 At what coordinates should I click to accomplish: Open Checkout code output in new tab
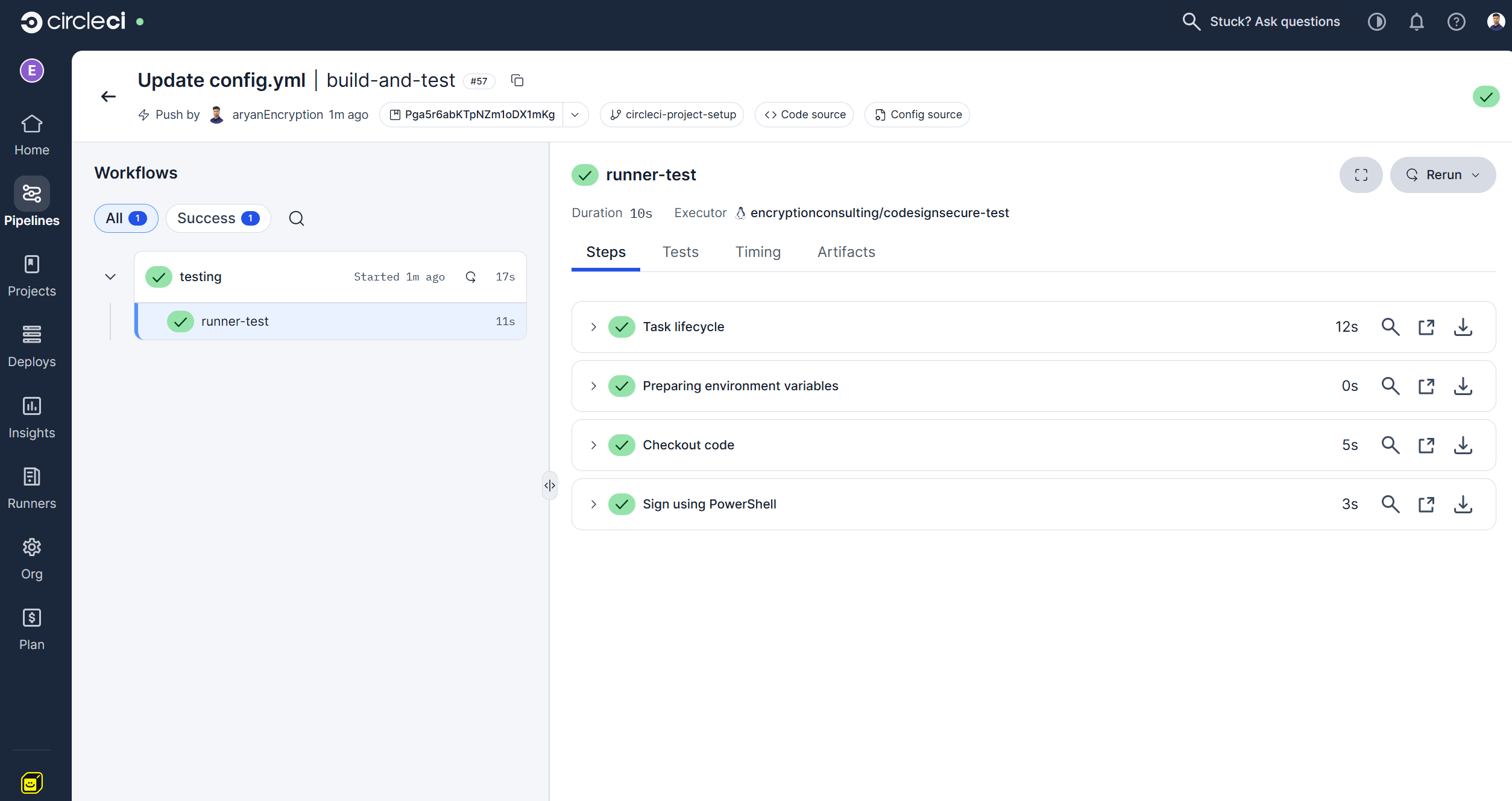(1426, 445)
